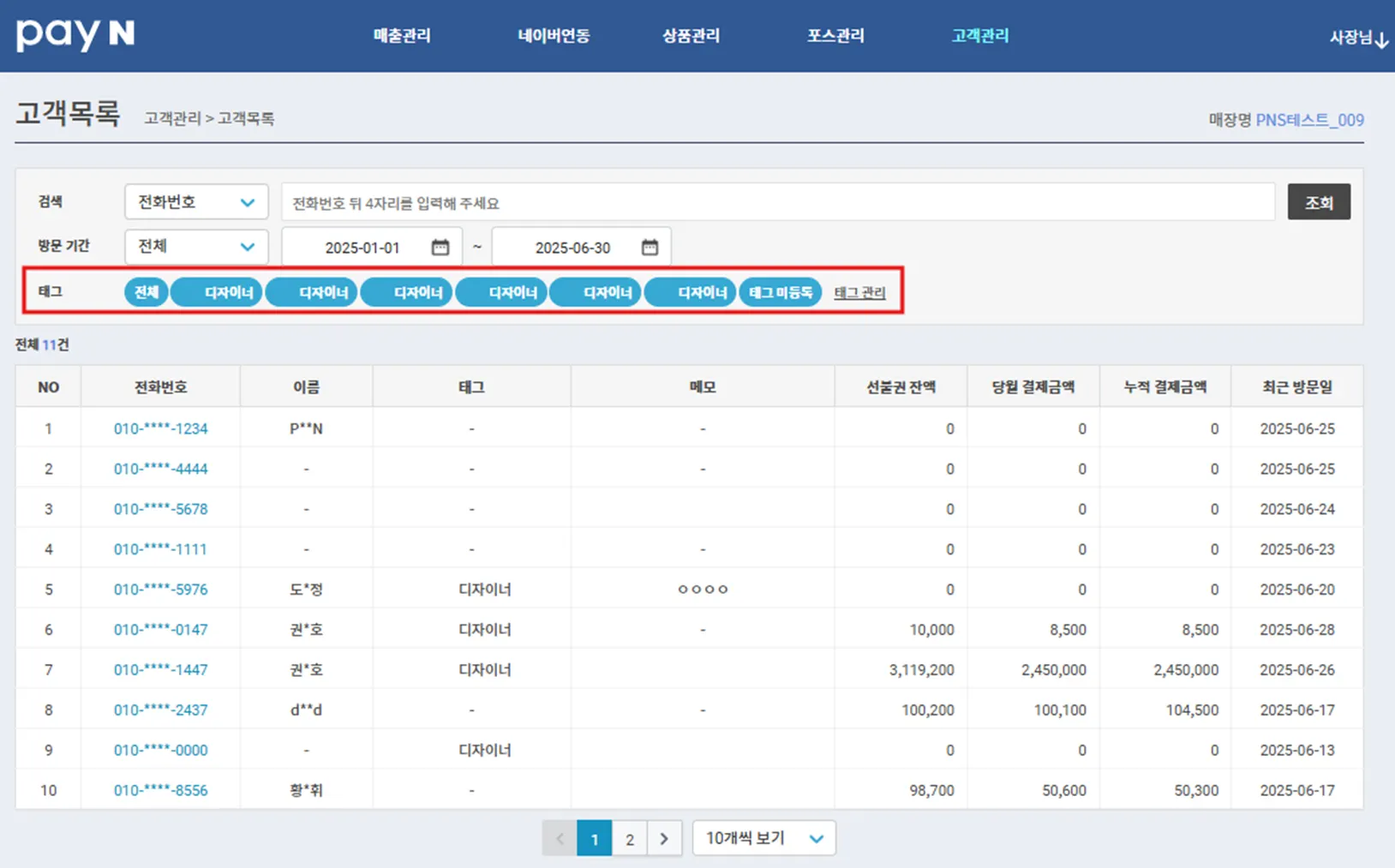Click the 디자이너 tag for 010-****-0000

(x=485, y=751)
